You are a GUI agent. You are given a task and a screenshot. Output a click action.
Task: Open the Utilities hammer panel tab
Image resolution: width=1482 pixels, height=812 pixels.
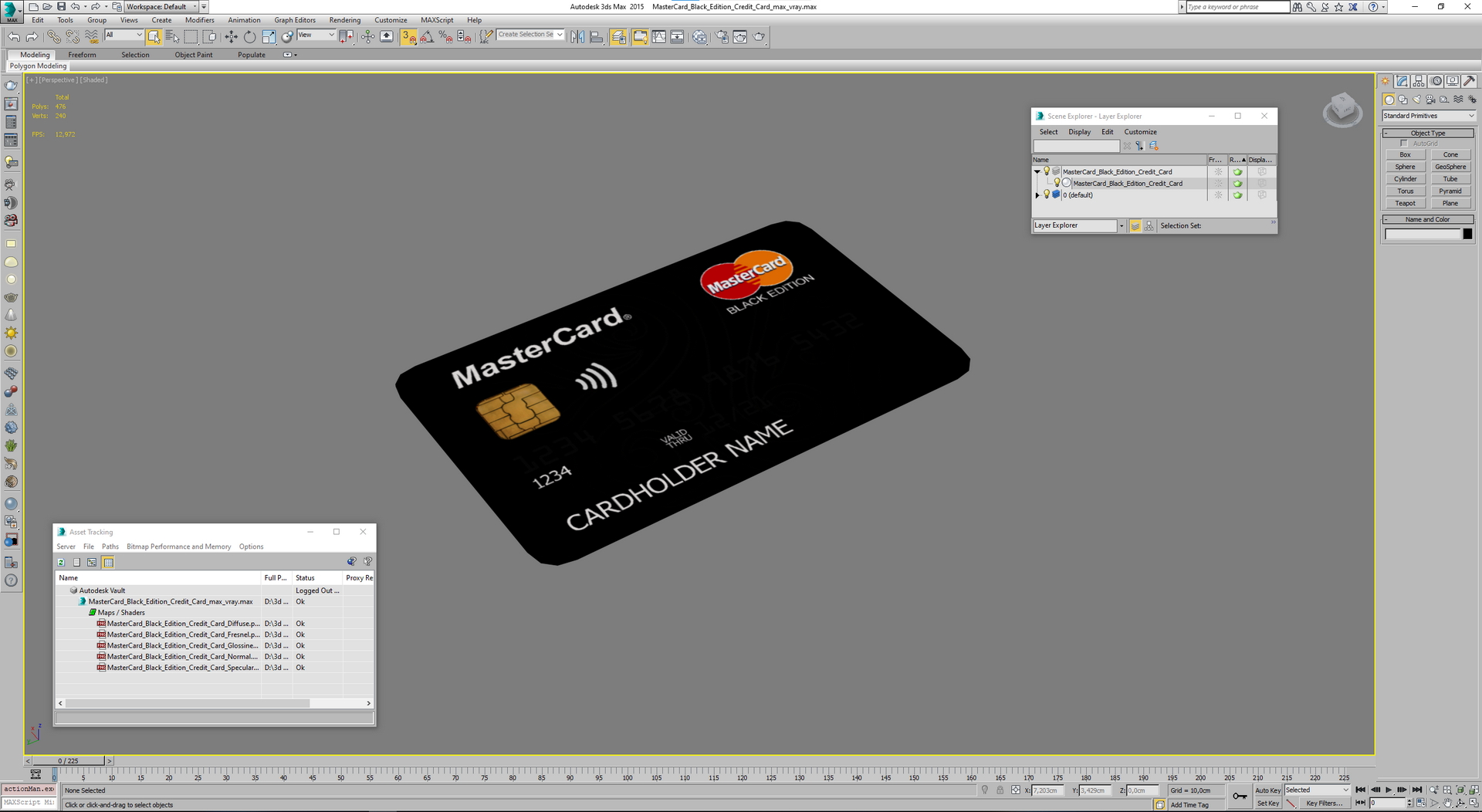[x=1470, y=81]
